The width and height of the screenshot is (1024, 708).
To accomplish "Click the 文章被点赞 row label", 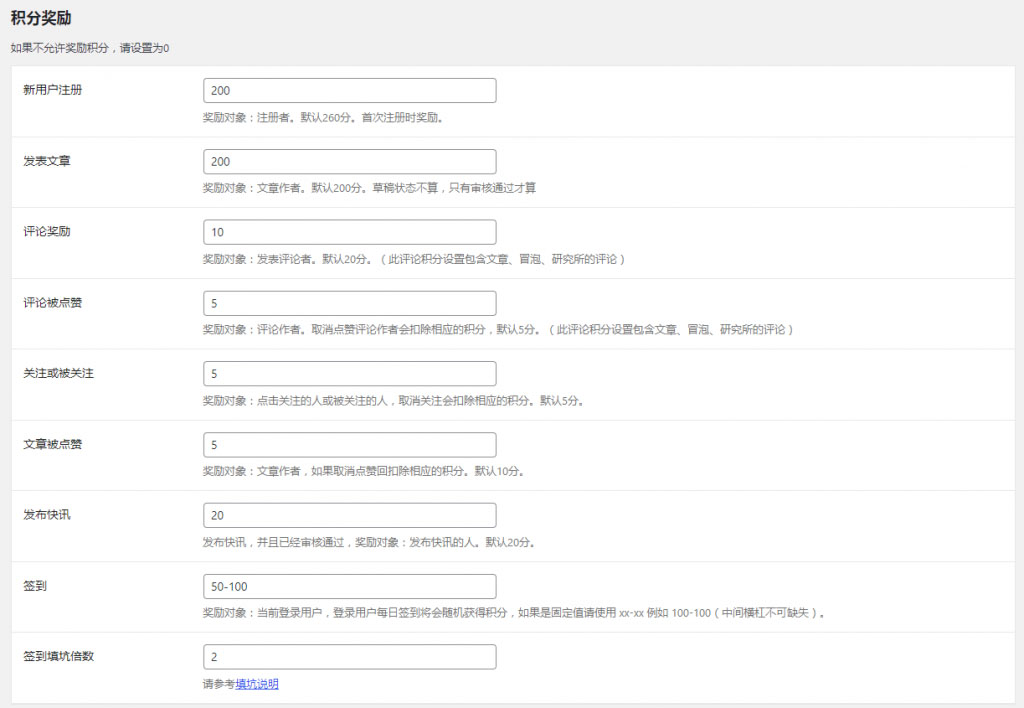I will 52,444.
